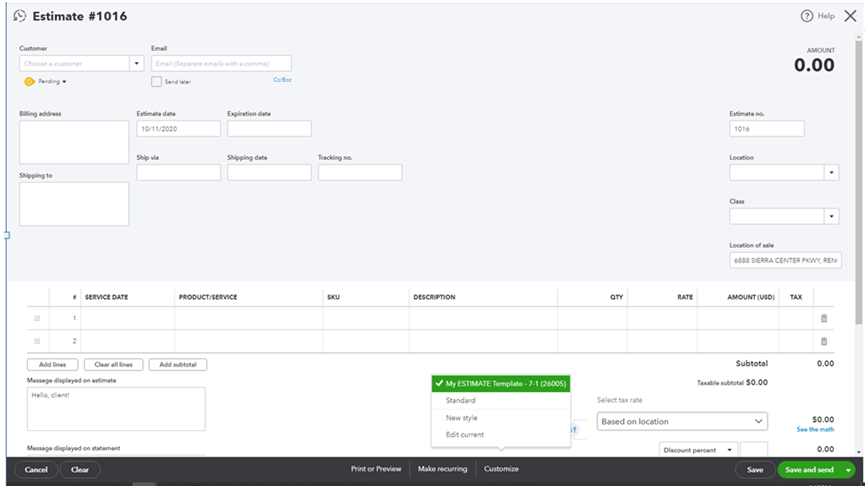This screenshot has width=868, height=488.
Task: Click the Expiration date field
Action: [x=269, y=129]
